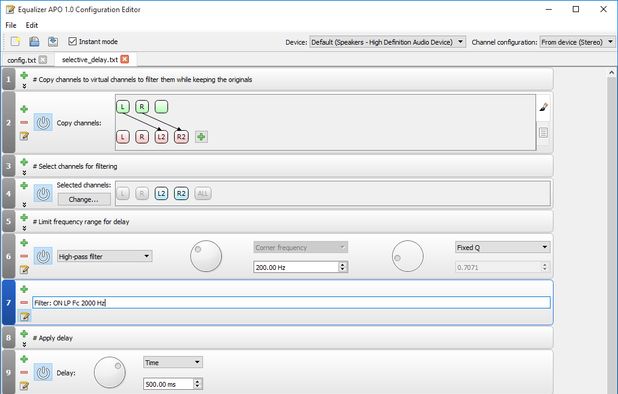
Task: Toggle power for Copy channels
Action: pos(43,123)
